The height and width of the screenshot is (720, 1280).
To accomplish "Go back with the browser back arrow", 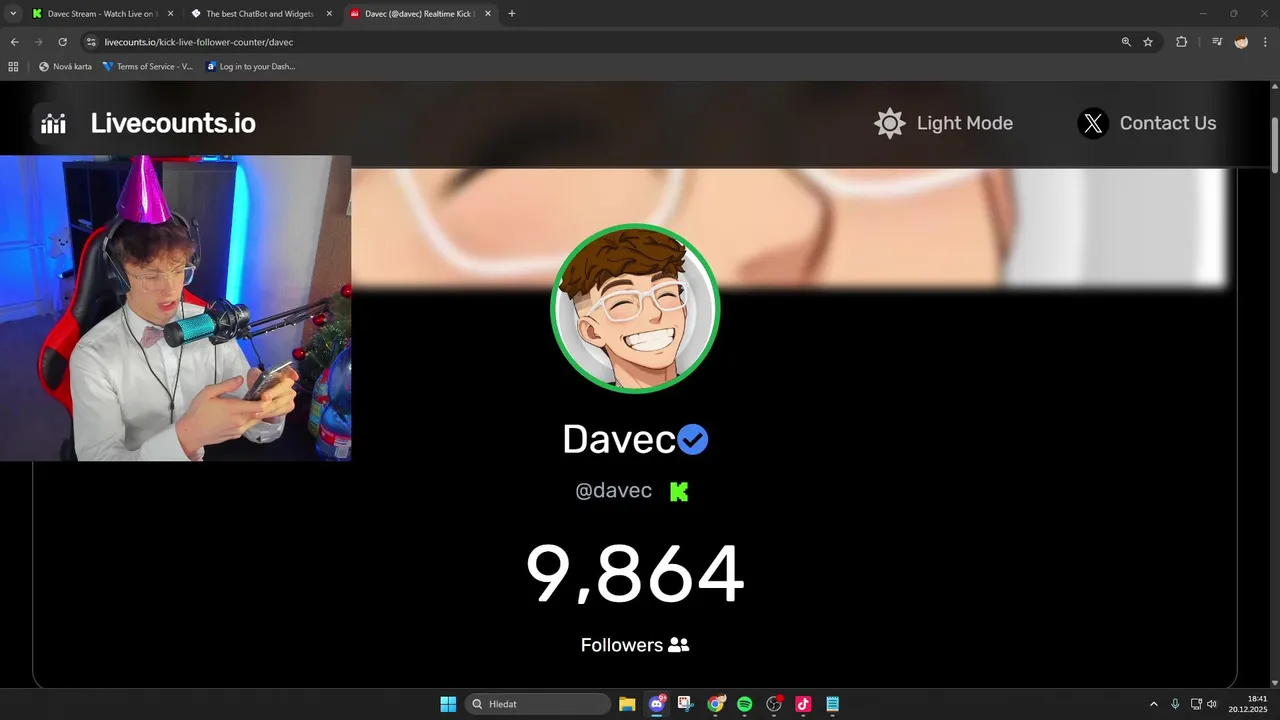I will [14, 42].
